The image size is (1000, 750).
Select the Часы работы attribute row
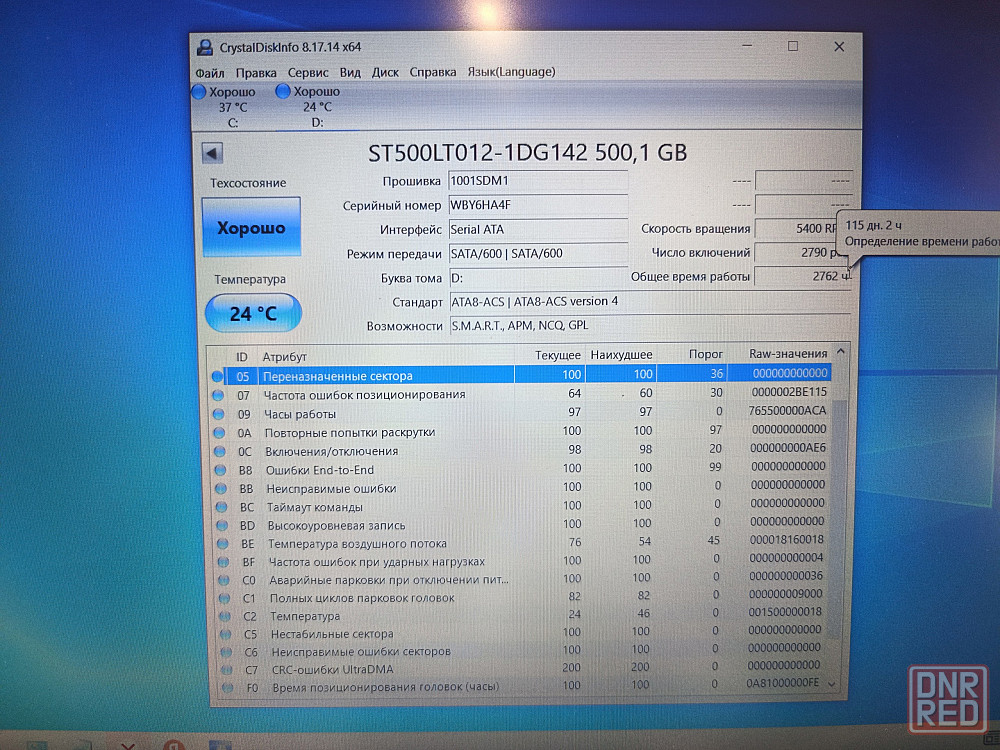520,413
